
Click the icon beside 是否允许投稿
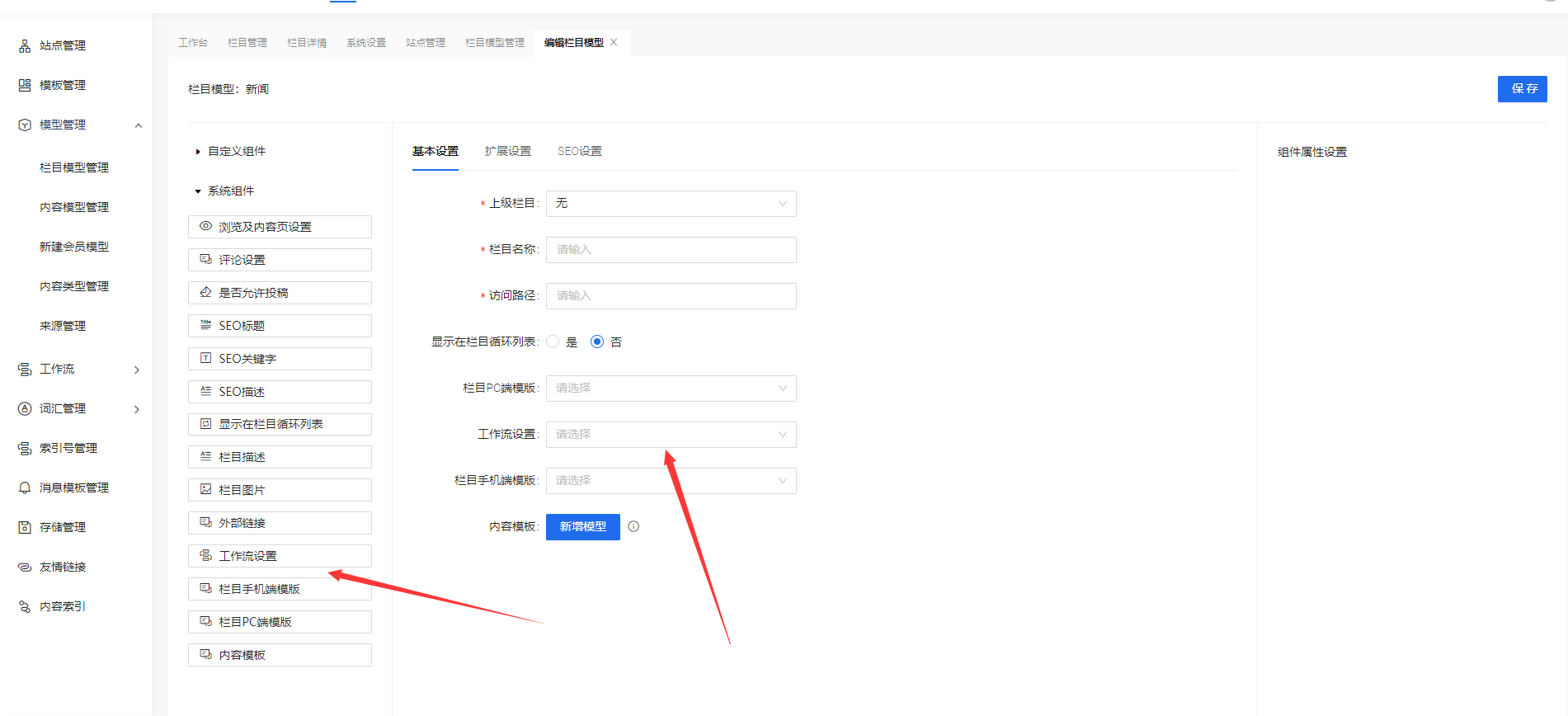[x=206, y=292]
